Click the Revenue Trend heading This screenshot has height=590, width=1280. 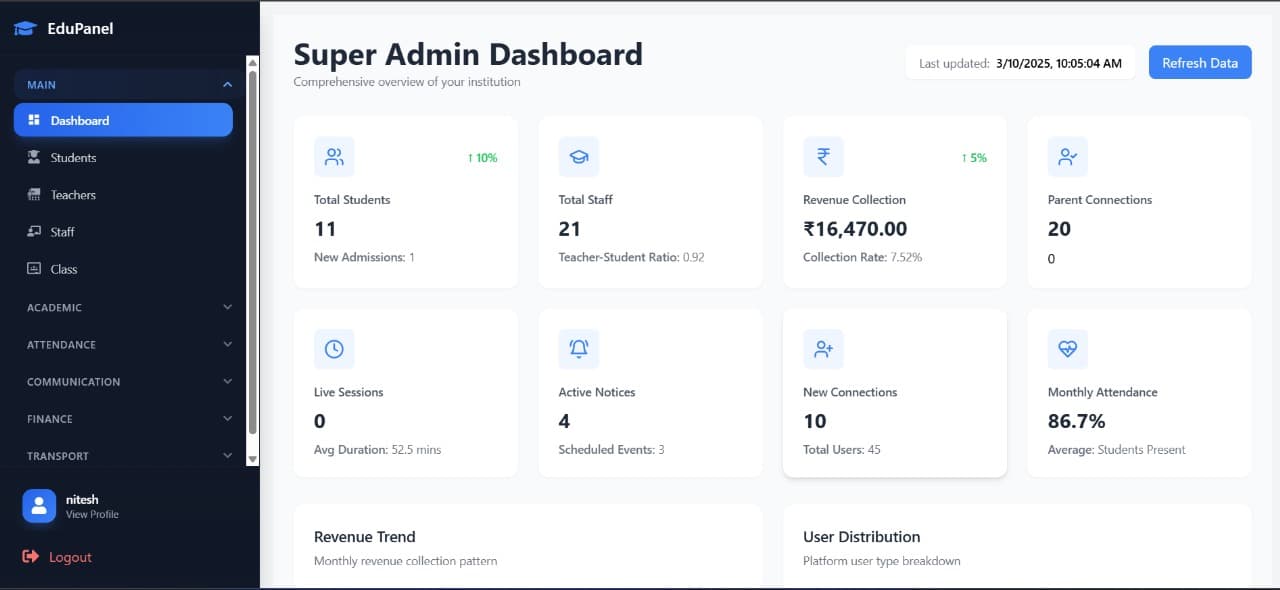pyautogui.click(x=364, y=536)
